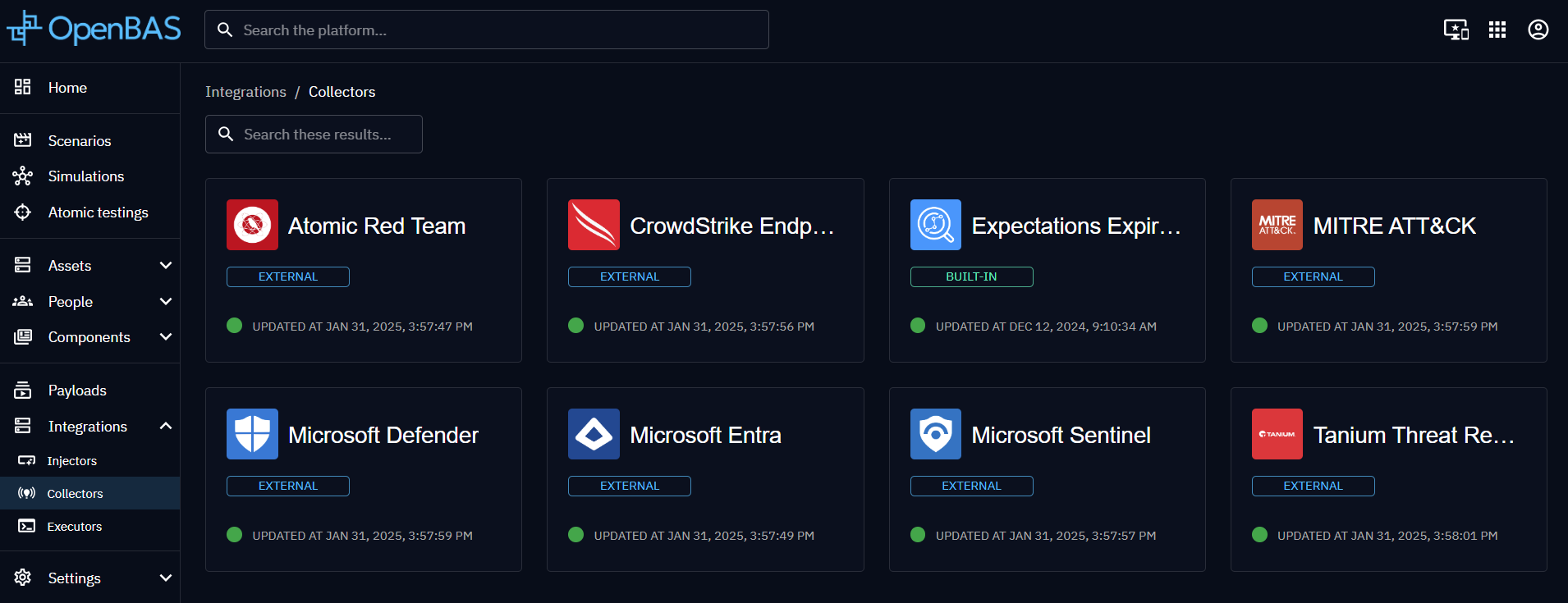
Task: Open the user account profile icon
Action: [x=1538, y=30]
